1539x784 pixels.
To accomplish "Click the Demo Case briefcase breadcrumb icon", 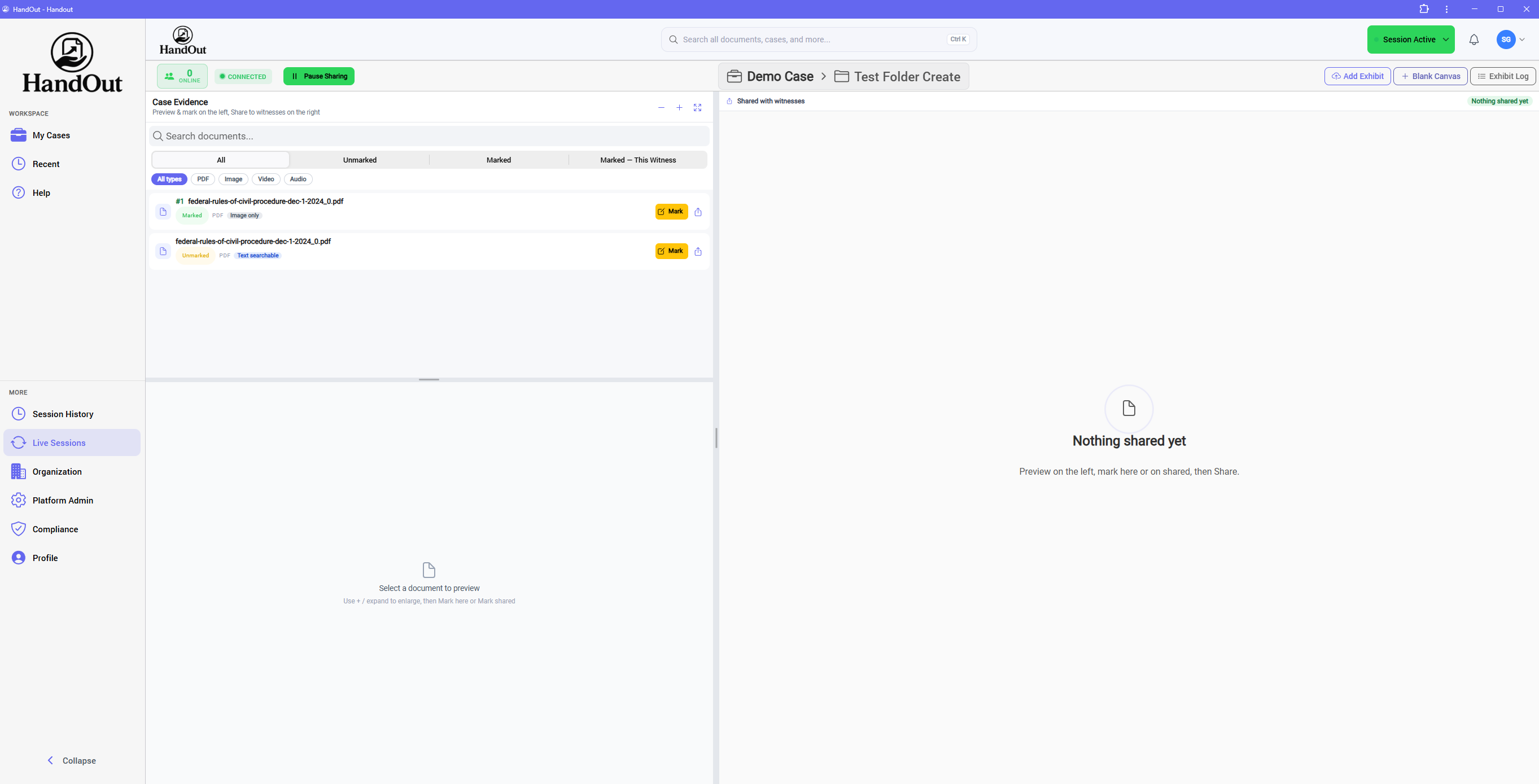I will coord(734,76).
